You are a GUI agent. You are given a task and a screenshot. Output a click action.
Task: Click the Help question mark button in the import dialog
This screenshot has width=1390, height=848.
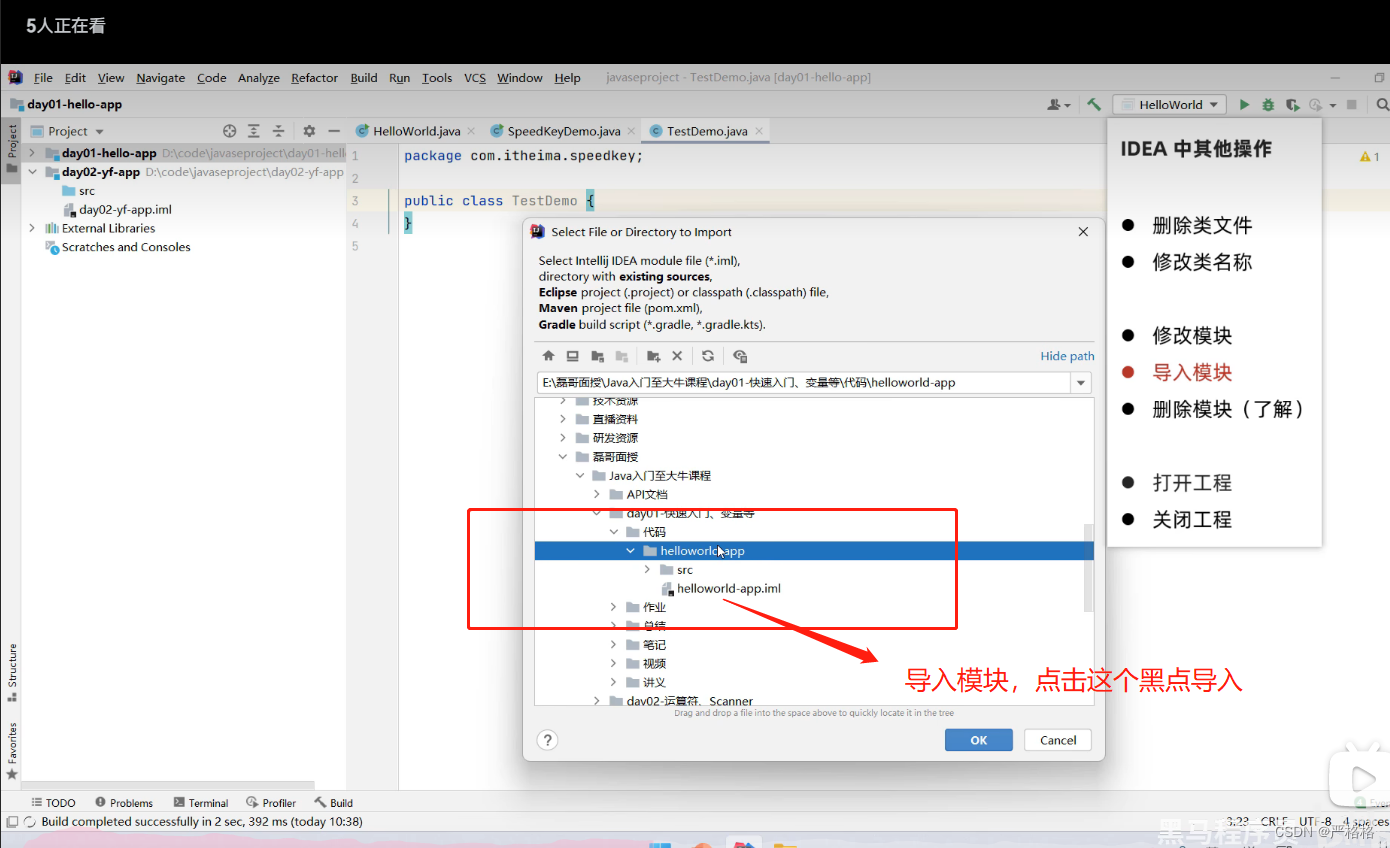547,740
